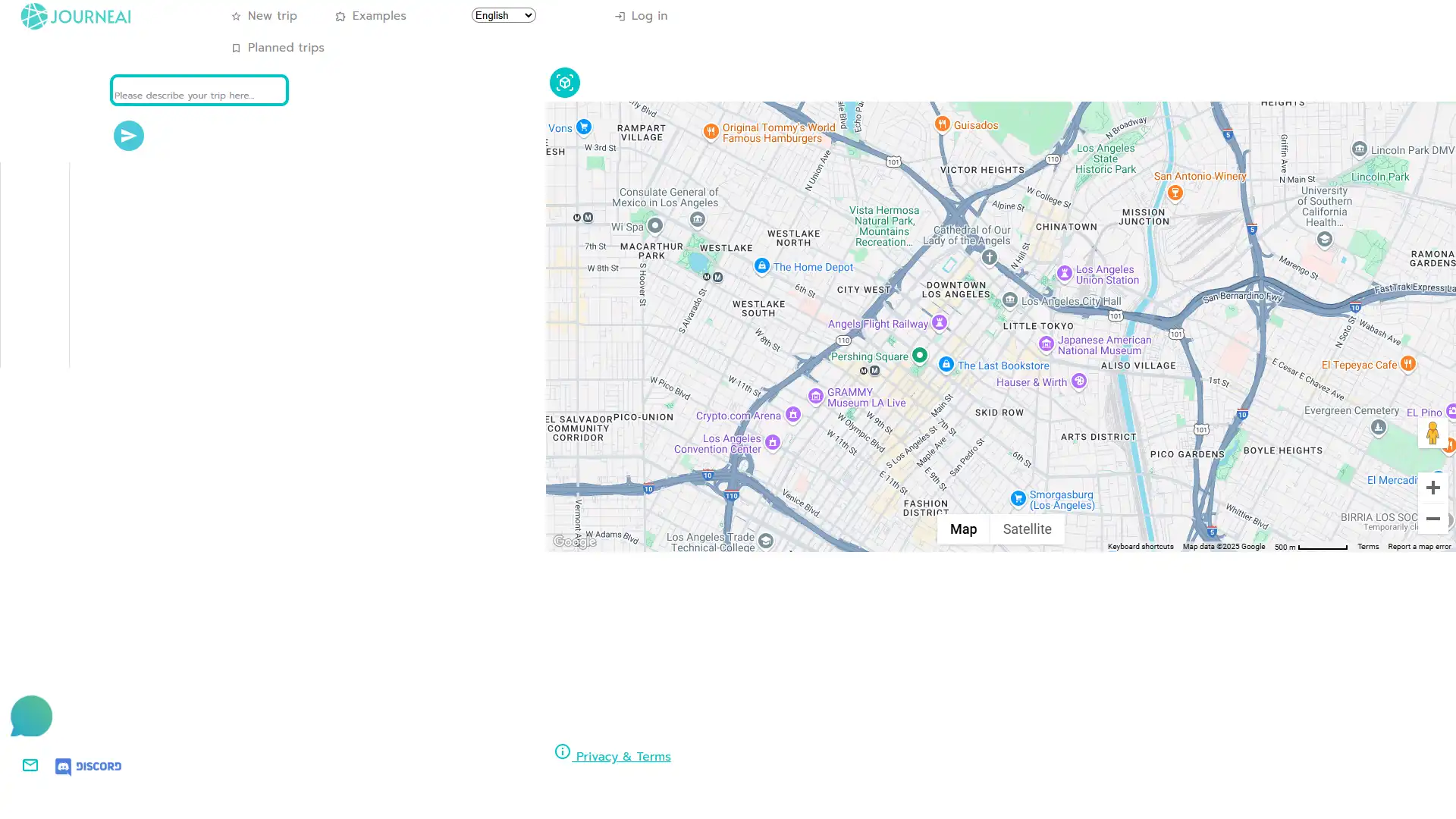Select Crypto.com Arena marker
The image size is (1456, 819).
792,414
